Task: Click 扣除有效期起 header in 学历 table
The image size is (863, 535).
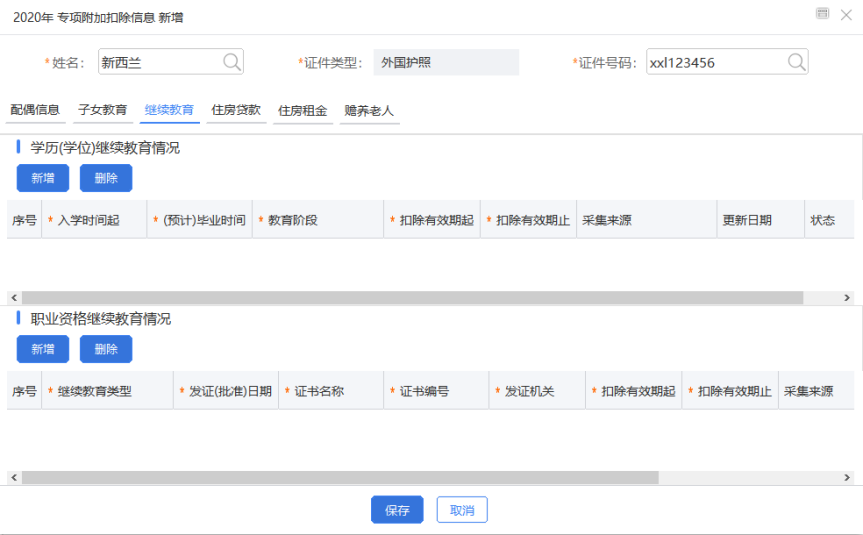Action: coord(432,220)
